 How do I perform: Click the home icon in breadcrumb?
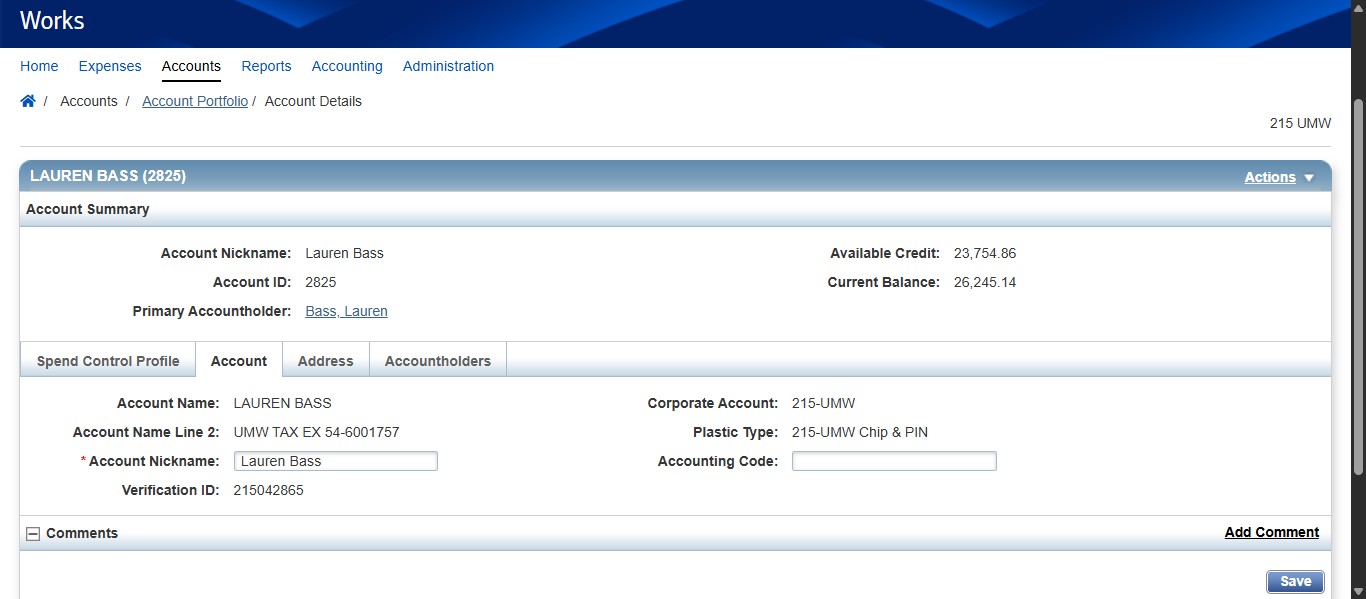click(28, 101)
